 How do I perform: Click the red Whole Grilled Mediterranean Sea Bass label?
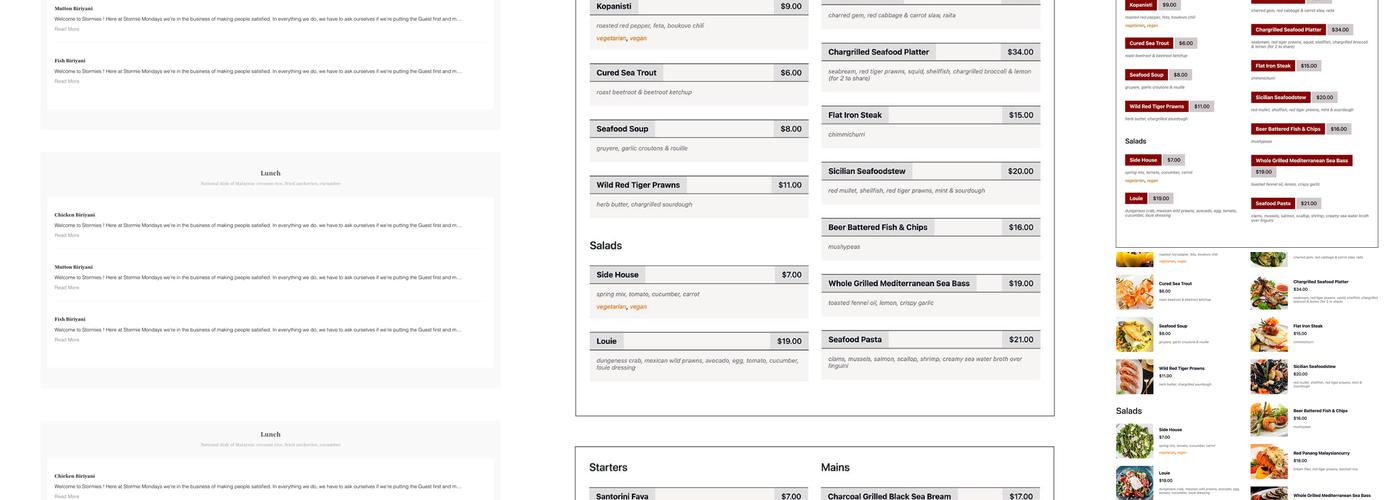(x=1301, y=160)
